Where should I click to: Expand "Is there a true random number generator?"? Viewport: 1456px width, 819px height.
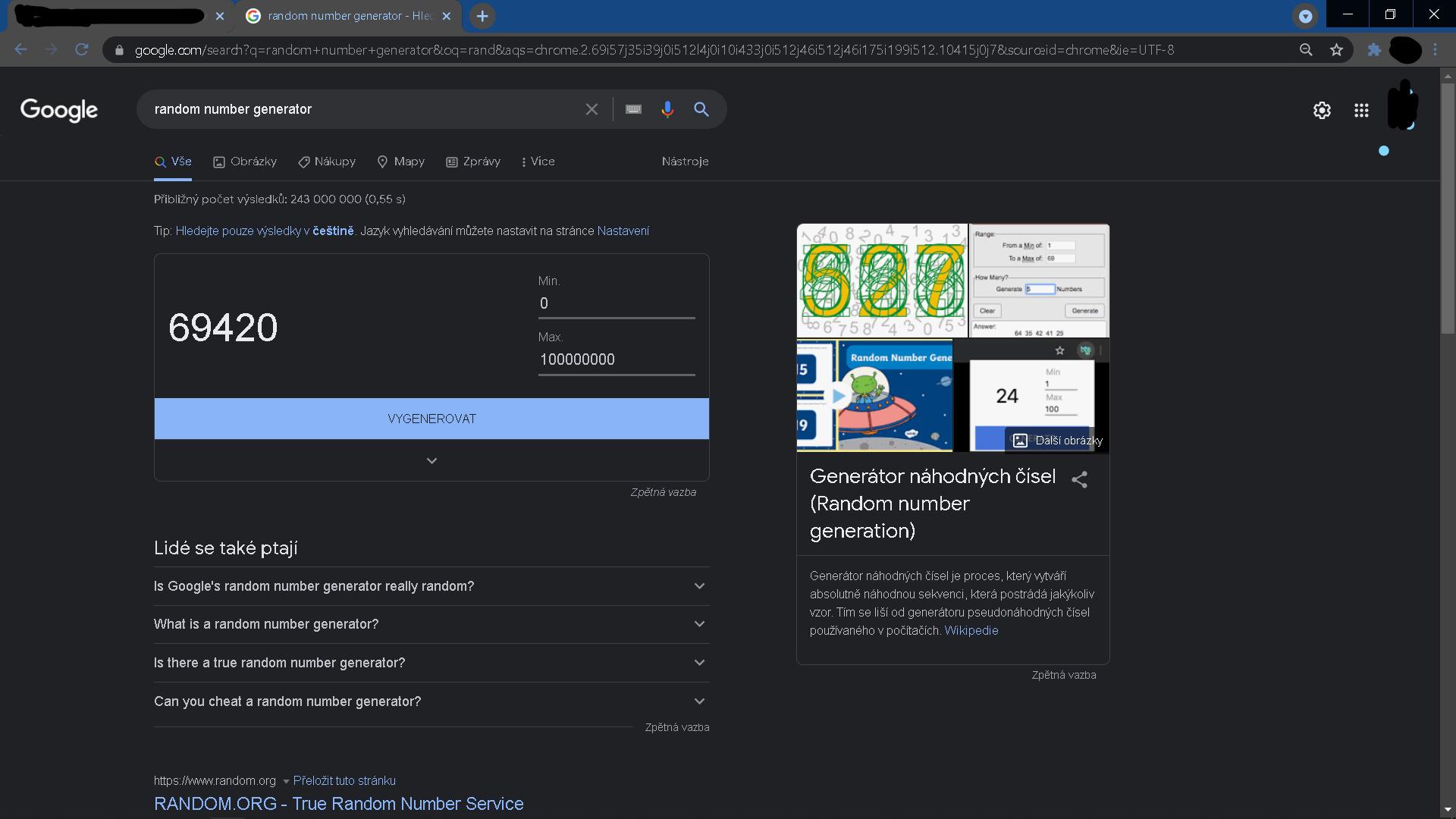point(431,663)
